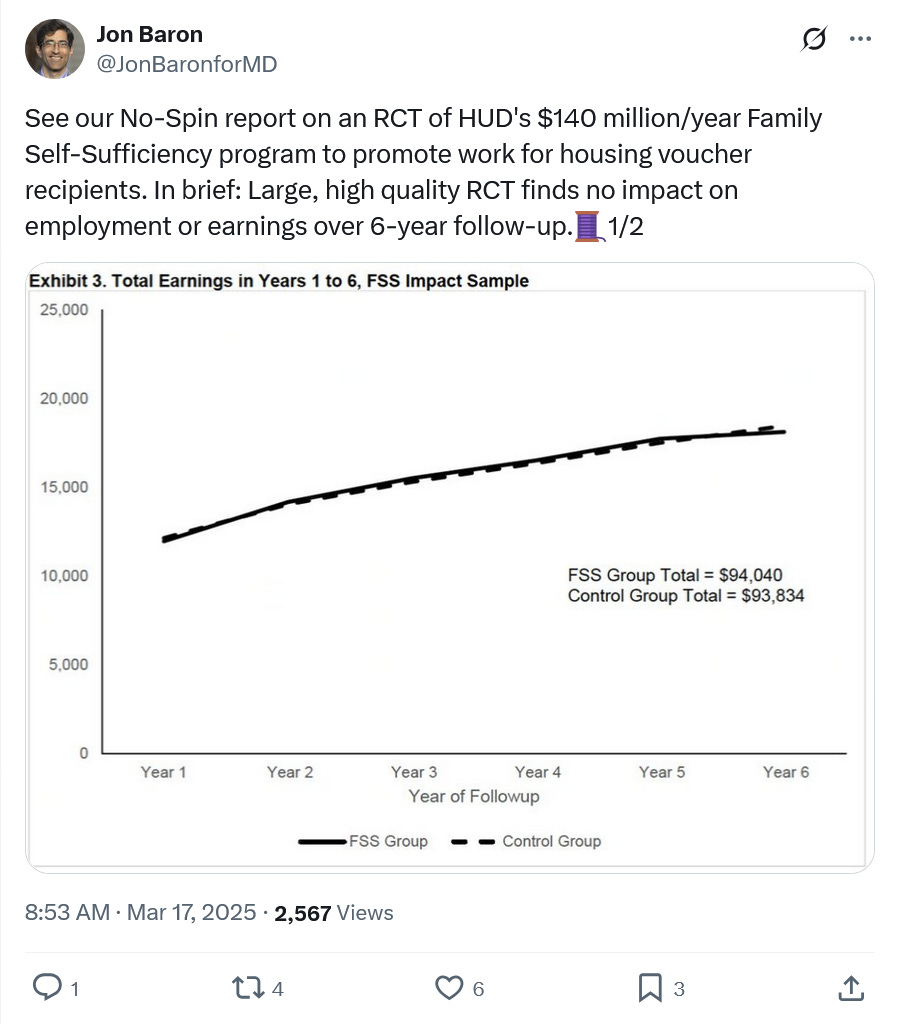898x1024 pixels.
Task: Click the 8:53 AM Mar 17, 2025 timestamp
Action: click(140, 912)
